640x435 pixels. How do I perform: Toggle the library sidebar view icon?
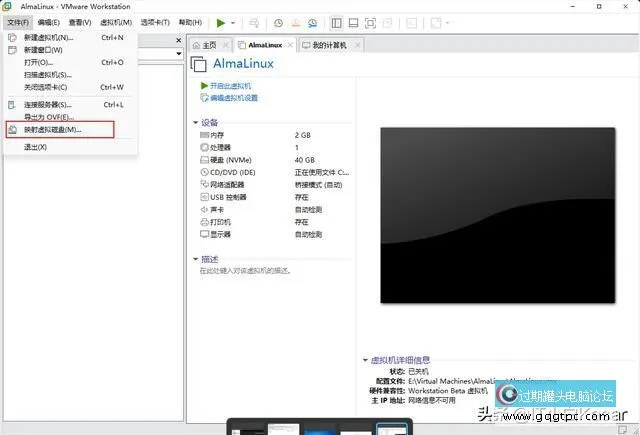(337, 23)
